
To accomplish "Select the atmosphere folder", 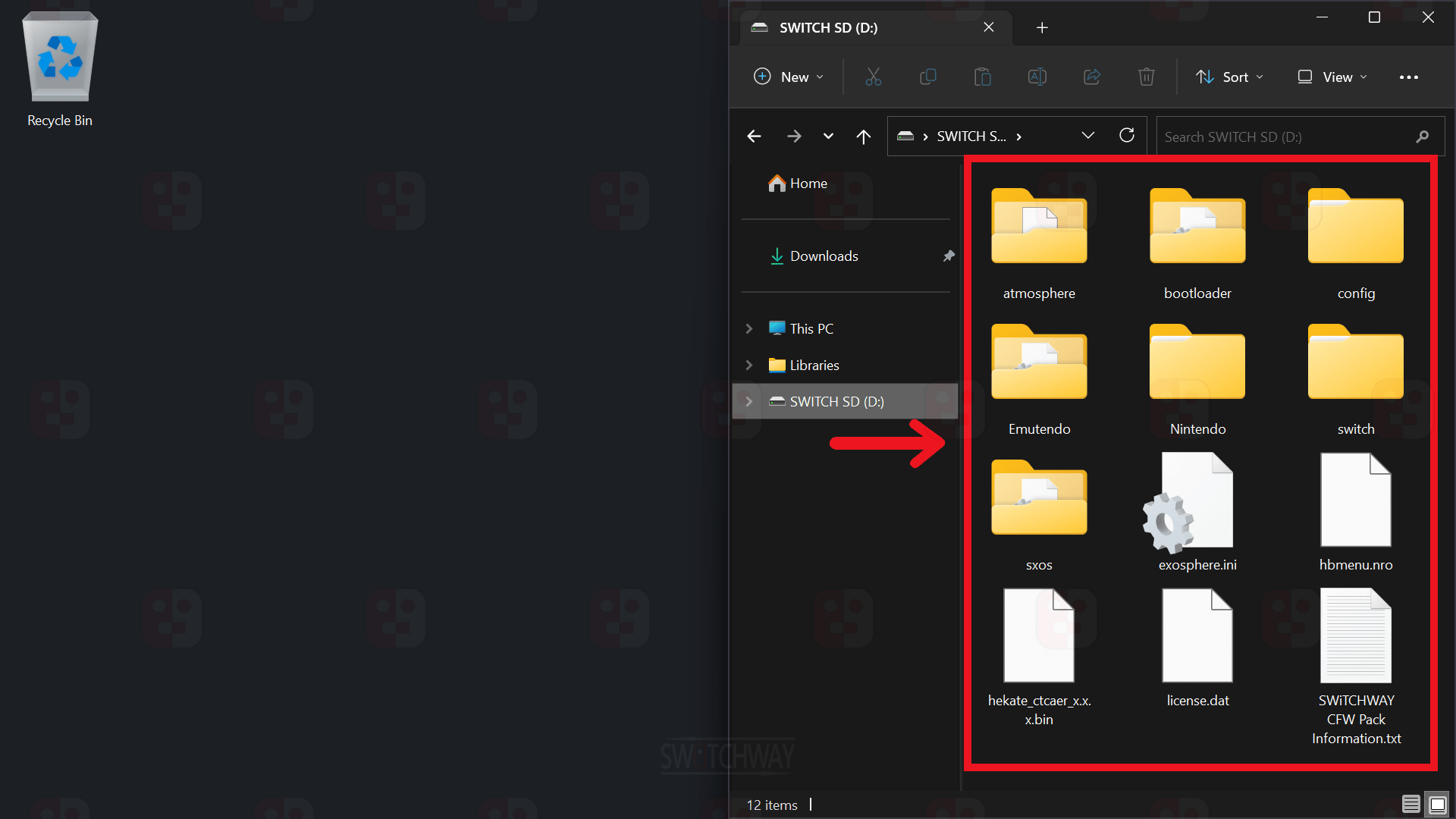I will pos(1039,243).
